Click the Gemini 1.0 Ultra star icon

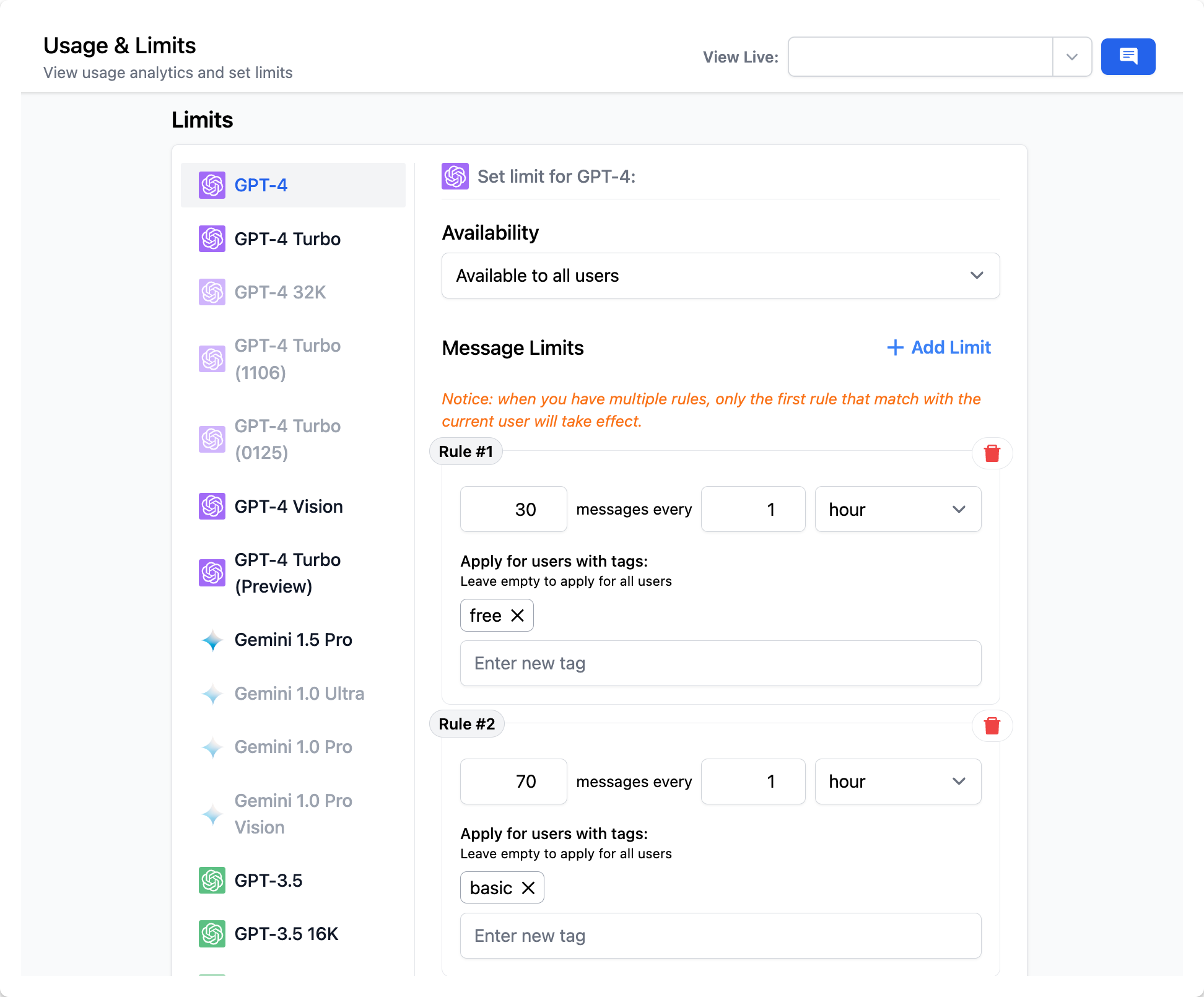tap(212, 694)
